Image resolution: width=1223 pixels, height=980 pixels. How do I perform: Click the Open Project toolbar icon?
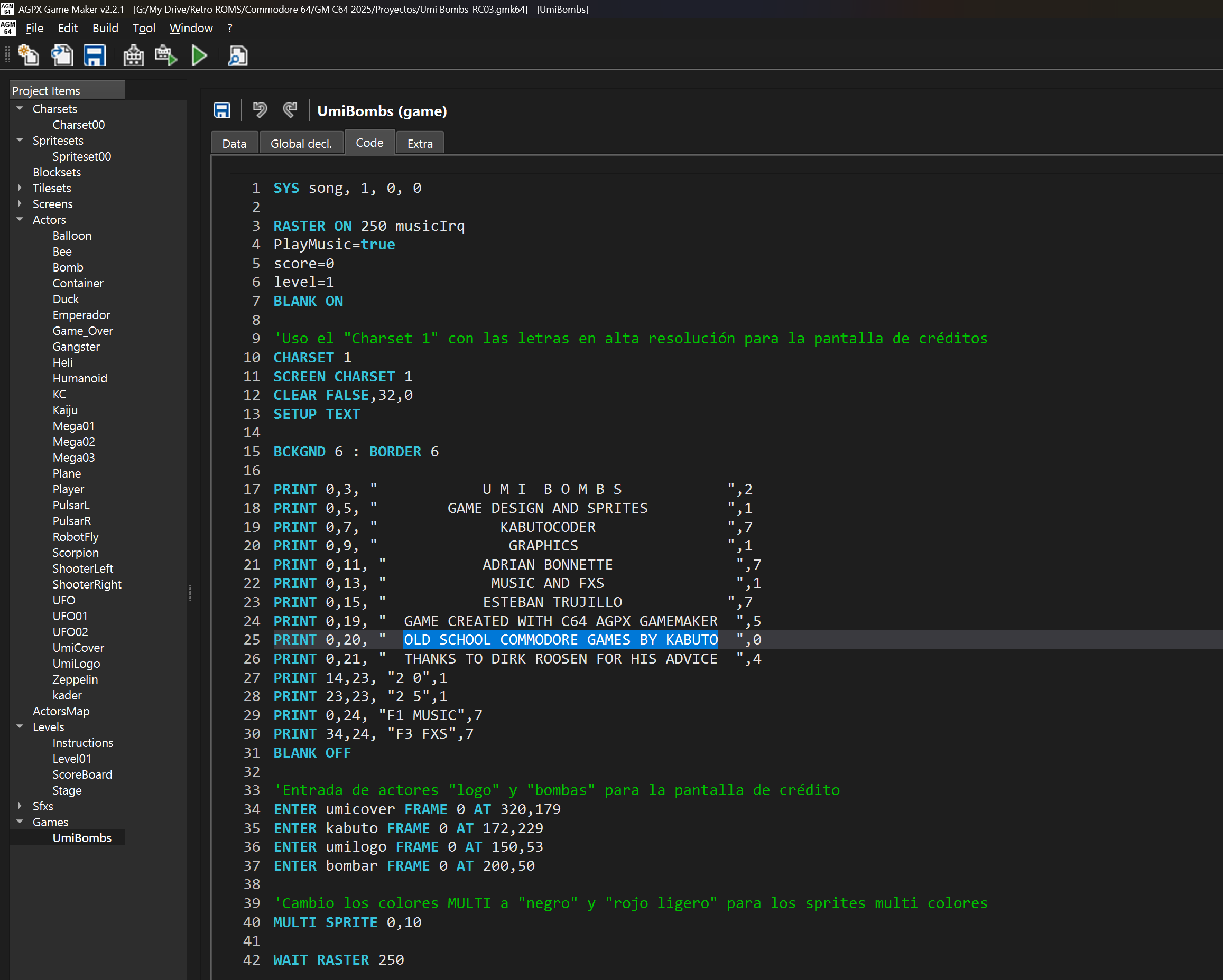click(x=62, y=55)
